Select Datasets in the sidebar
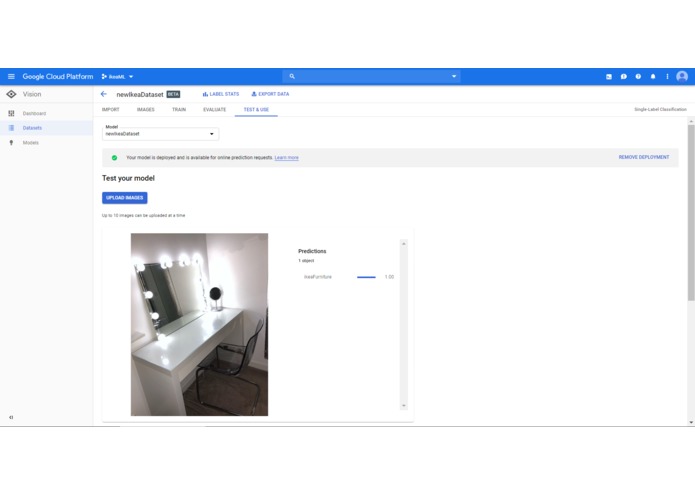Screen dimensions: 695x494 click(x=32, y=128)
